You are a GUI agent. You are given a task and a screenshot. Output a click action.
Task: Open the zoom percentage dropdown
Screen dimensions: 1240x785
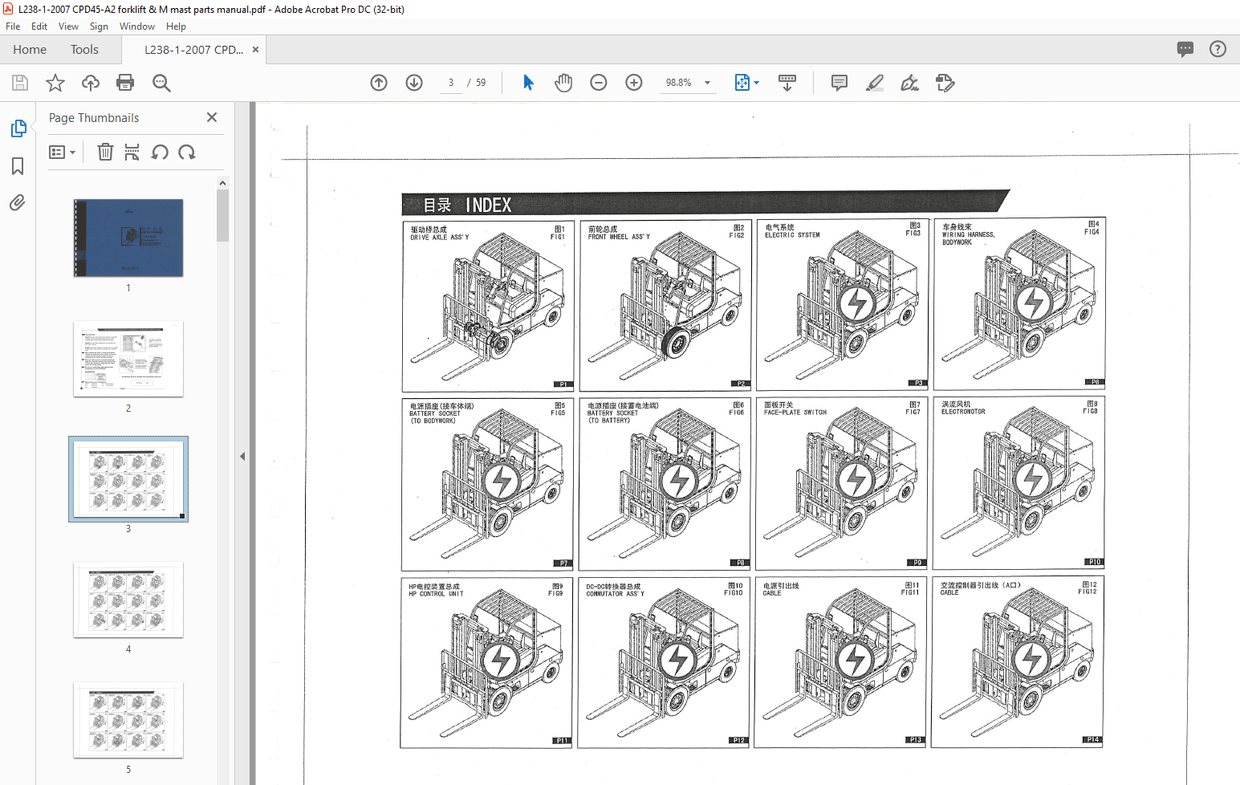[706, 83]
